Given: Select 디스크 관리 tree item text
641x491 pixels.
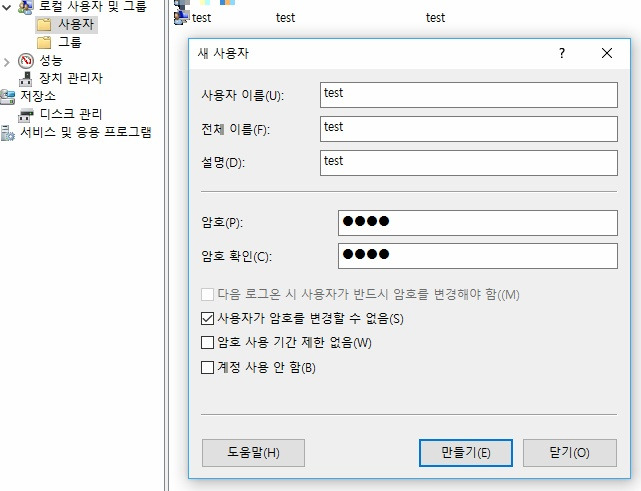Looking at the screenshot, I should pos(71,114).
